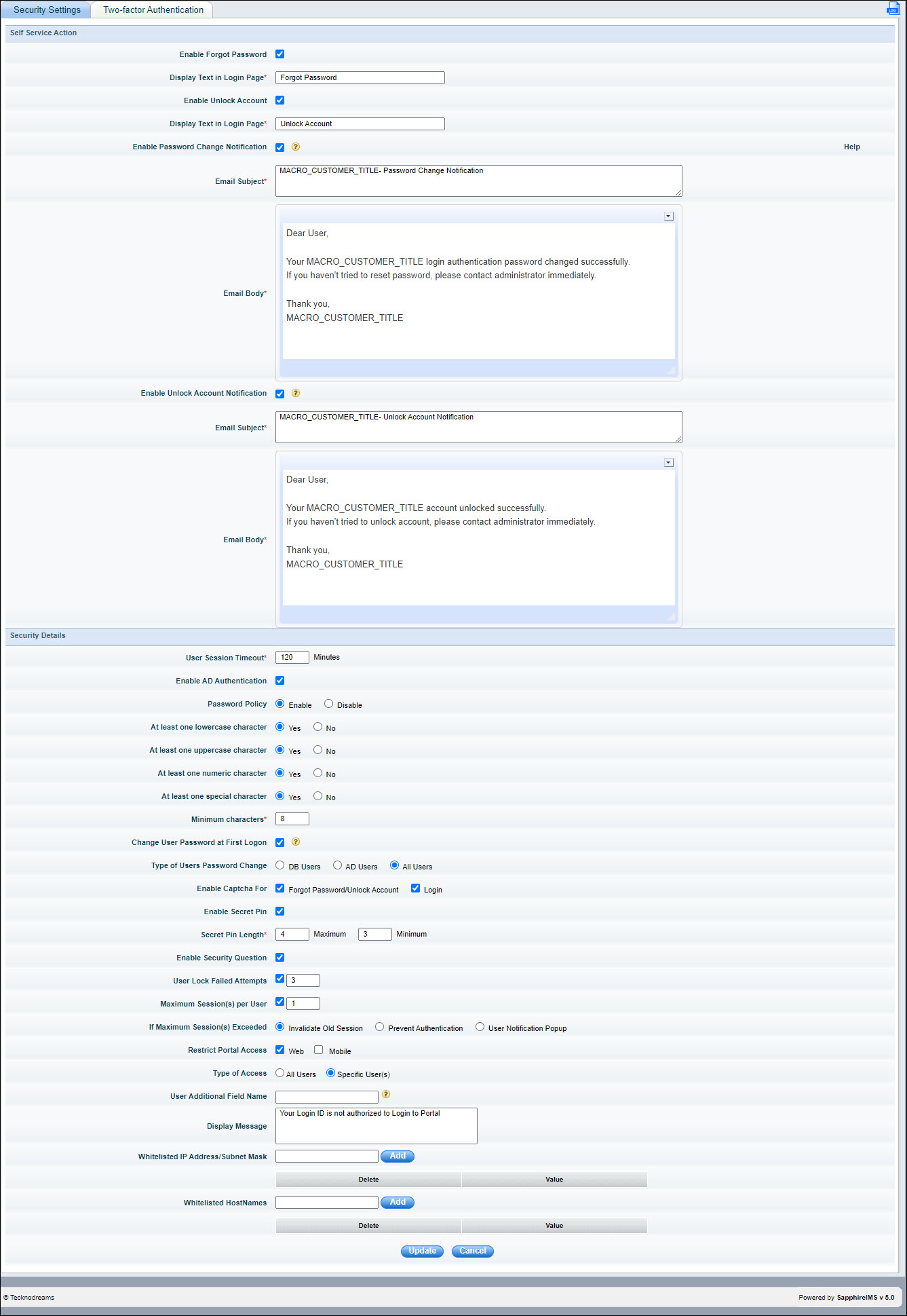
Task: Click Add next to Whitelisted IP Address field
Action: 398,1156
